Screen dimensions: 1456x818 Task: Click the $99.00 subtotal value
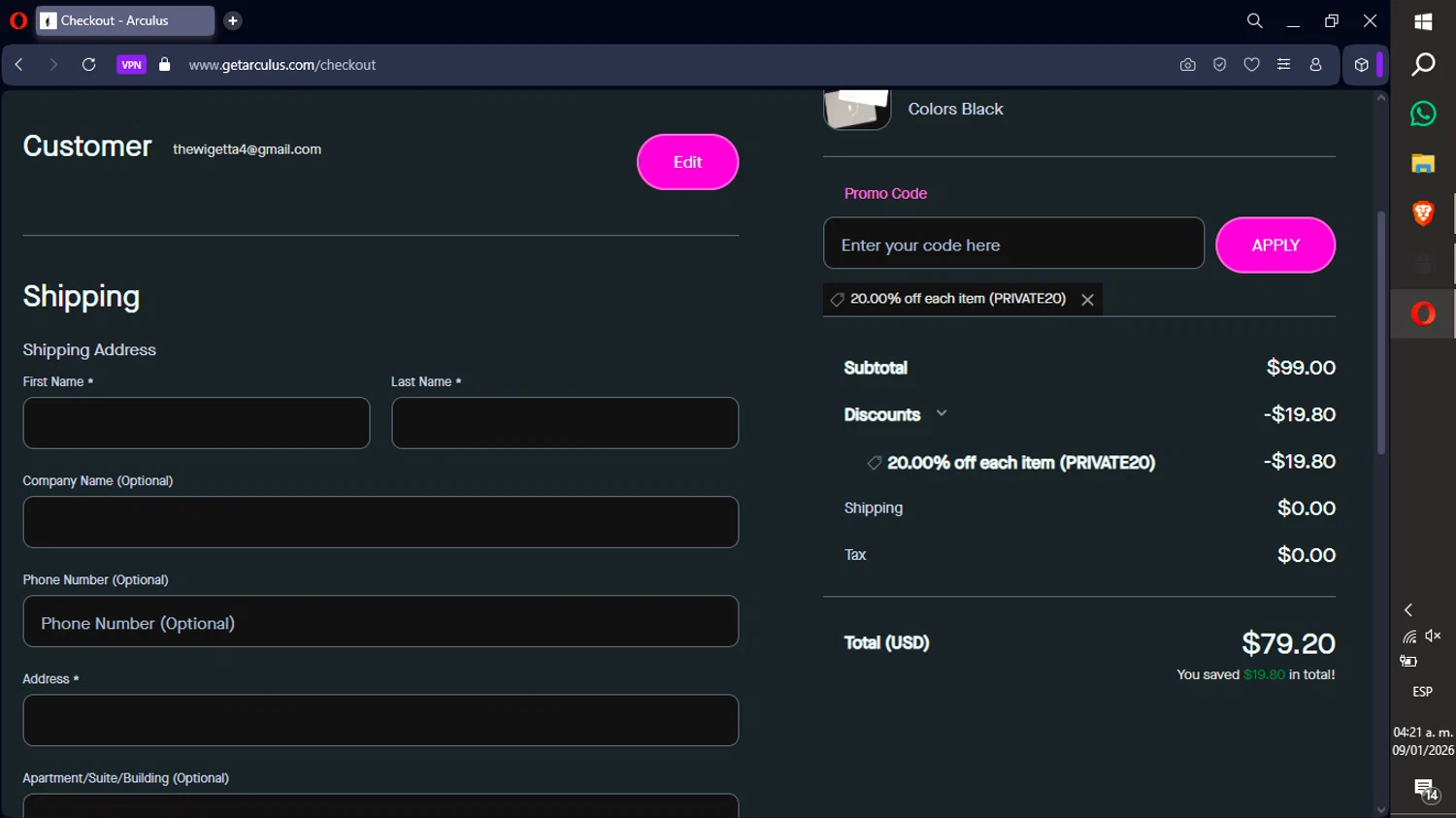pos(1301,368)
